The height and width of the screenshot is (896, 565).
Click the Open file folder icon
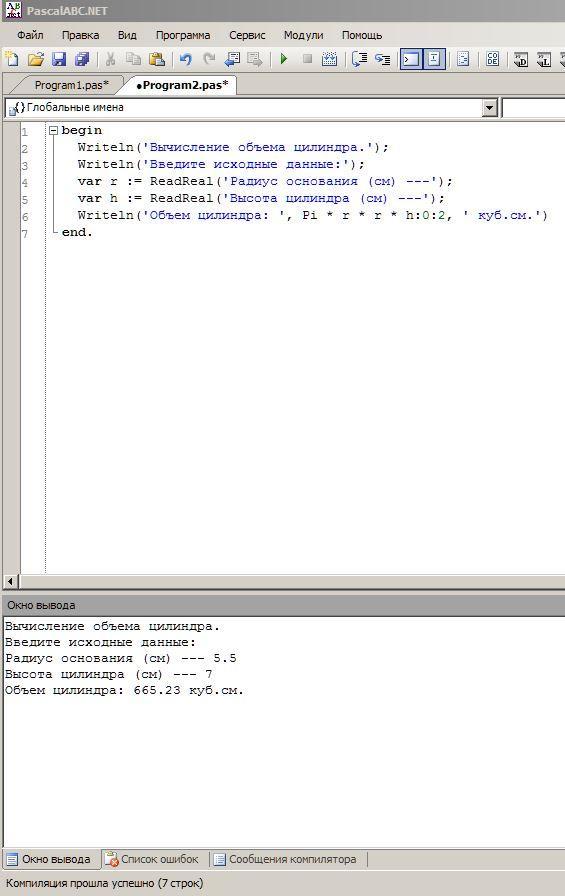click(x=35, y=59)
